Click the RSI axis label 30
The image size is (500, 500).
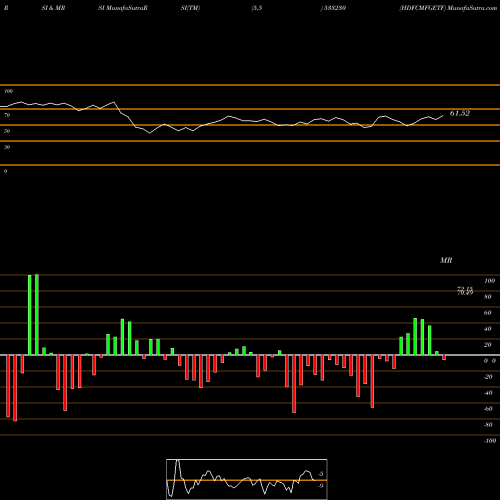(7, 147)
